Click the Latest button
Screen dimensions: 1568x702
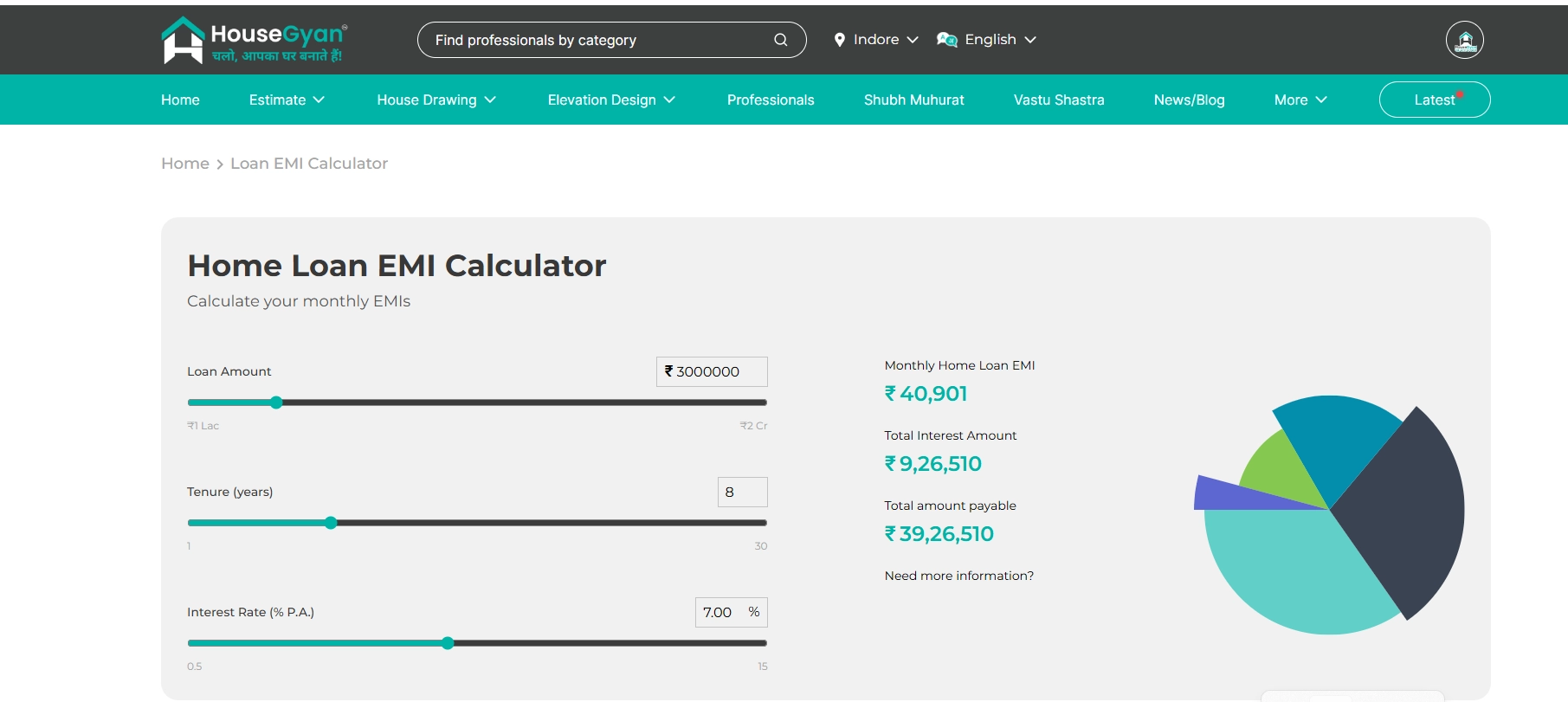pyautogui.click(x=1434, y=100)
